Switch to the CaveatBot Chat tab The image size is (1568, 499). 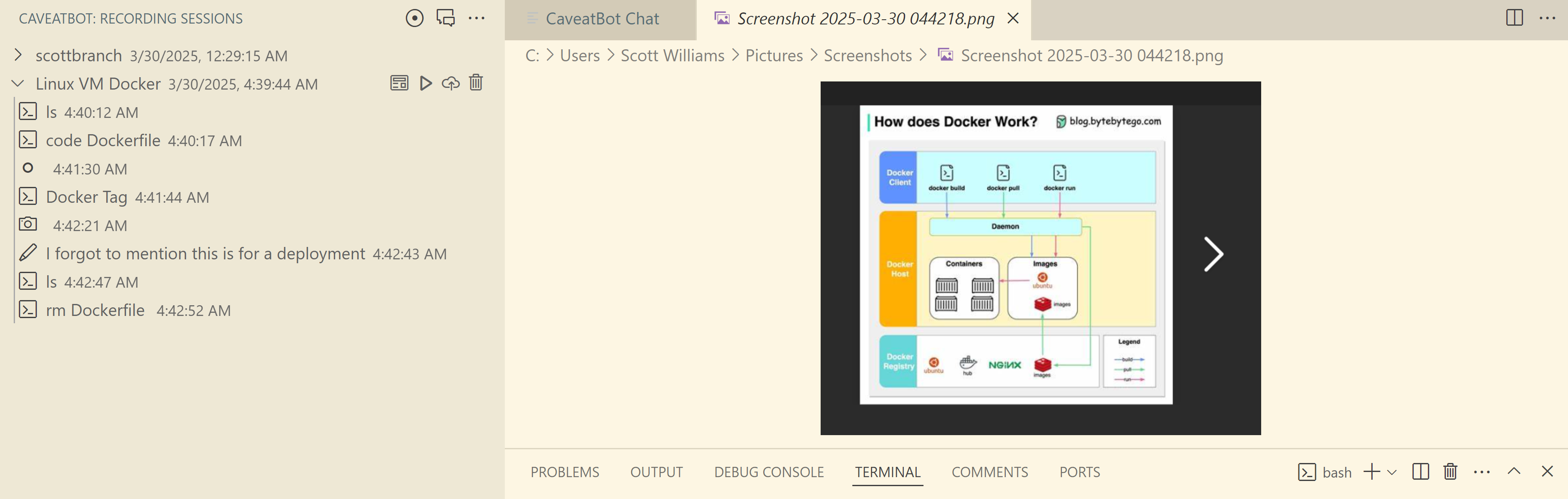[601, 19]
